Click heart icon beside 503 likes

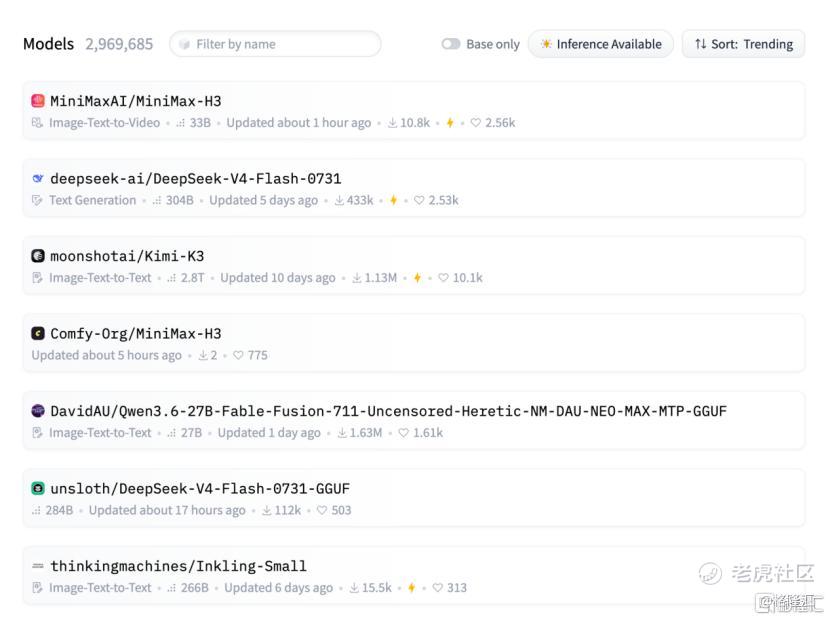coord(322,510)
